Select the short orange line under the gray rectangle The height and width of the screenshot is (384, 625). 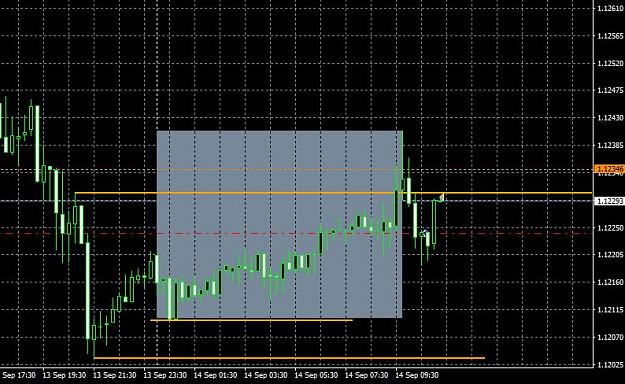point(251,320)
